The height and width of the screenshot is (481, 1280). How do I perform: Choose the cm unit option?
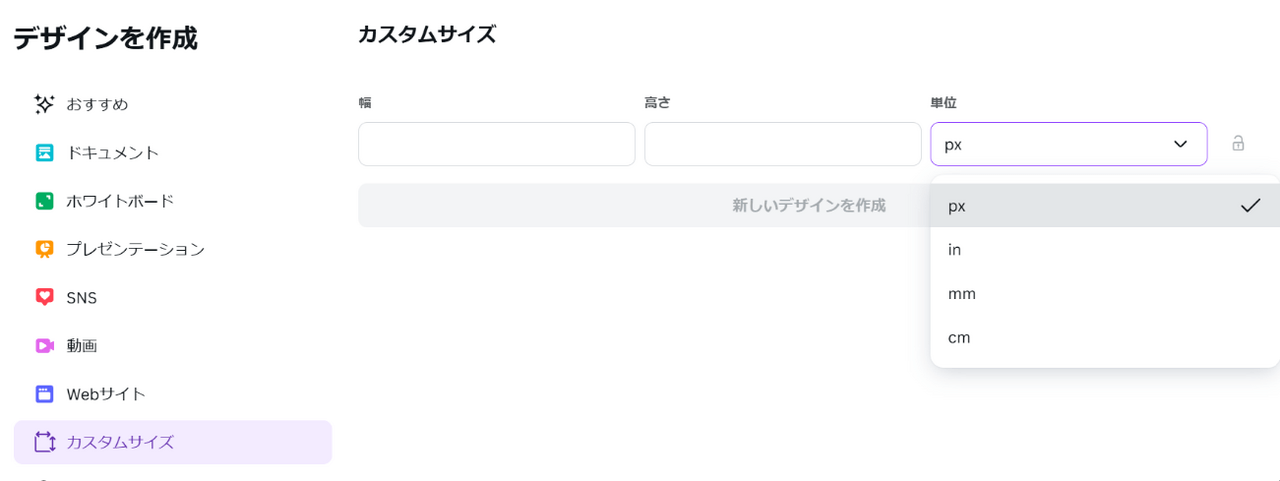pos(1105,338)
